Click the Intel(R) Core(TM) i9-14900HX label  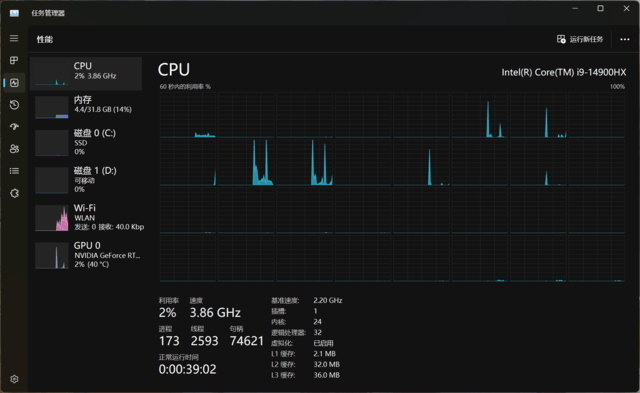coord(564,72)
